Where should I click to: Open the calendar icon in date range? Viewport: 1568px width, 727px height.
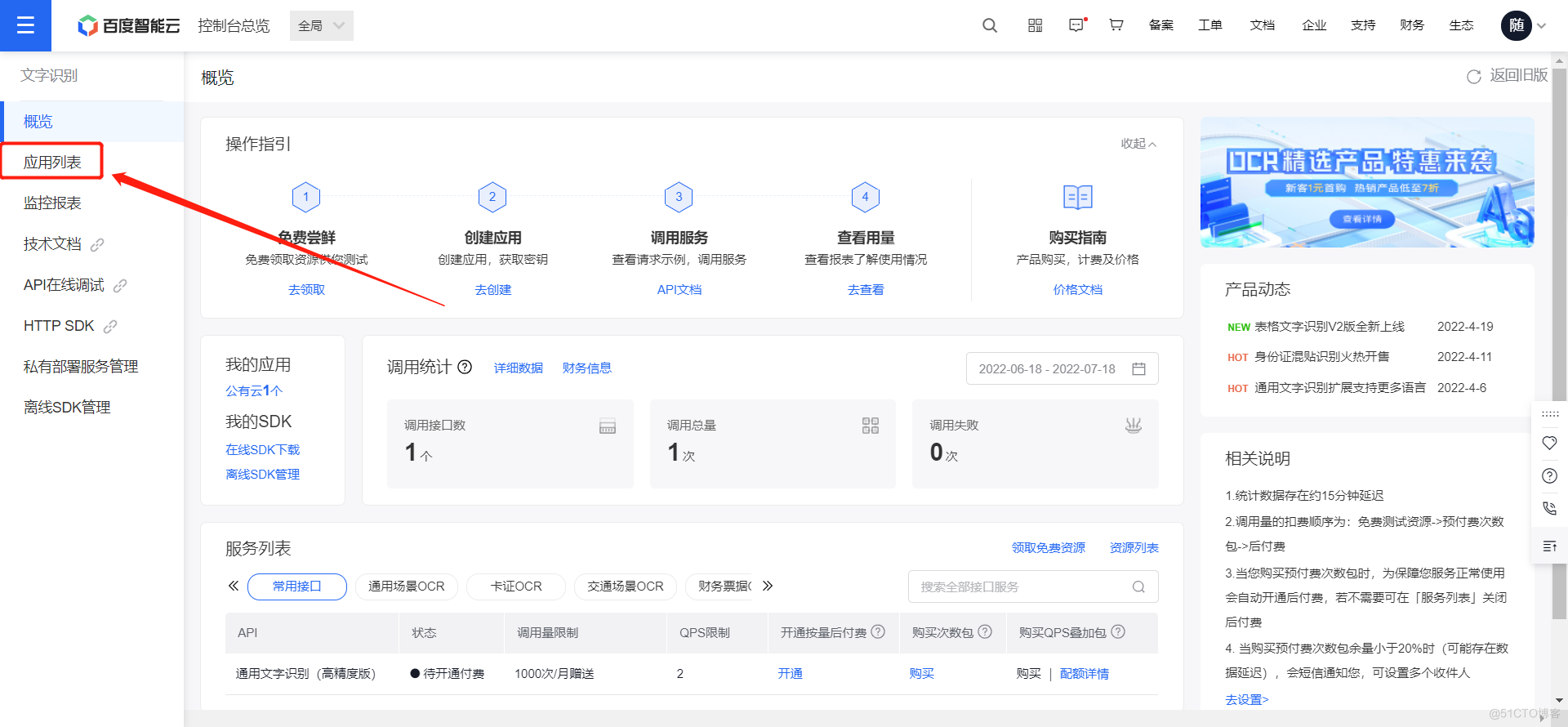[x=1139, y=369]
